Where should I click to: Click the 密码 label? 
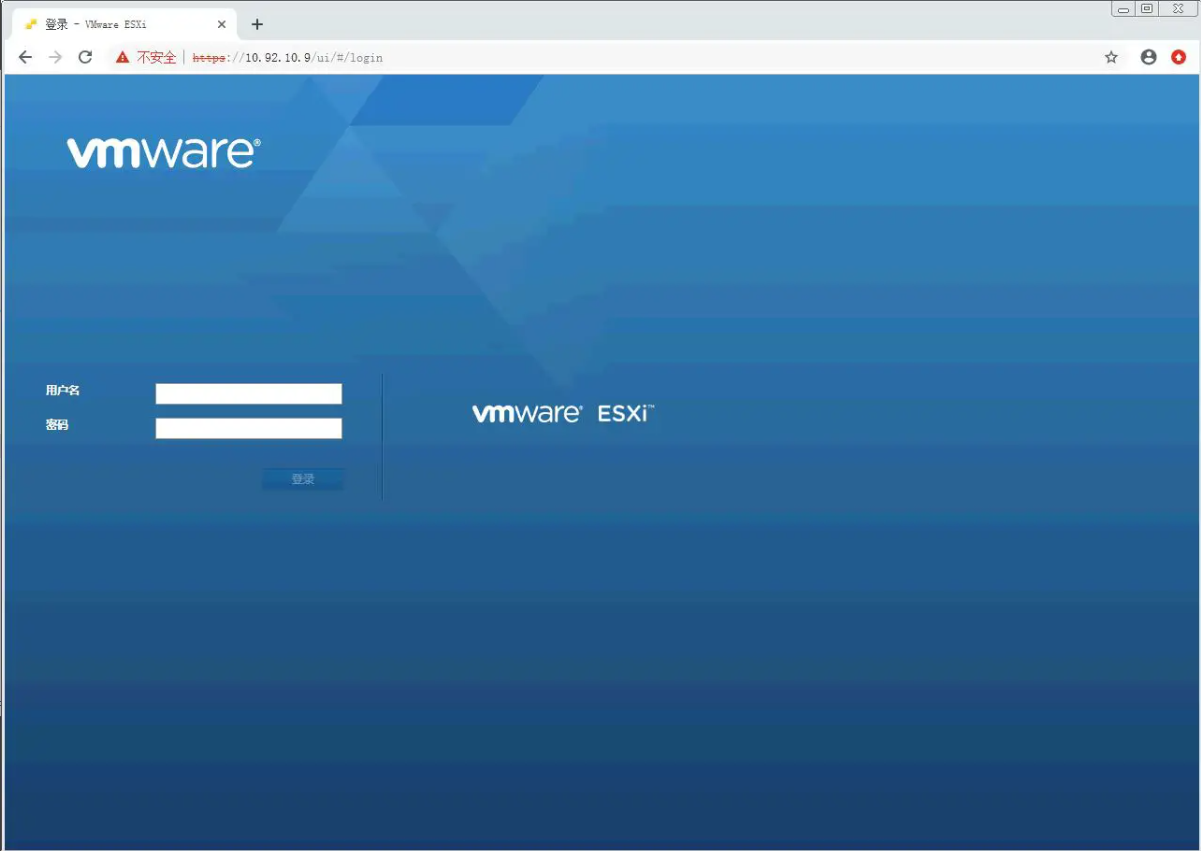click(x=57, y=425)
